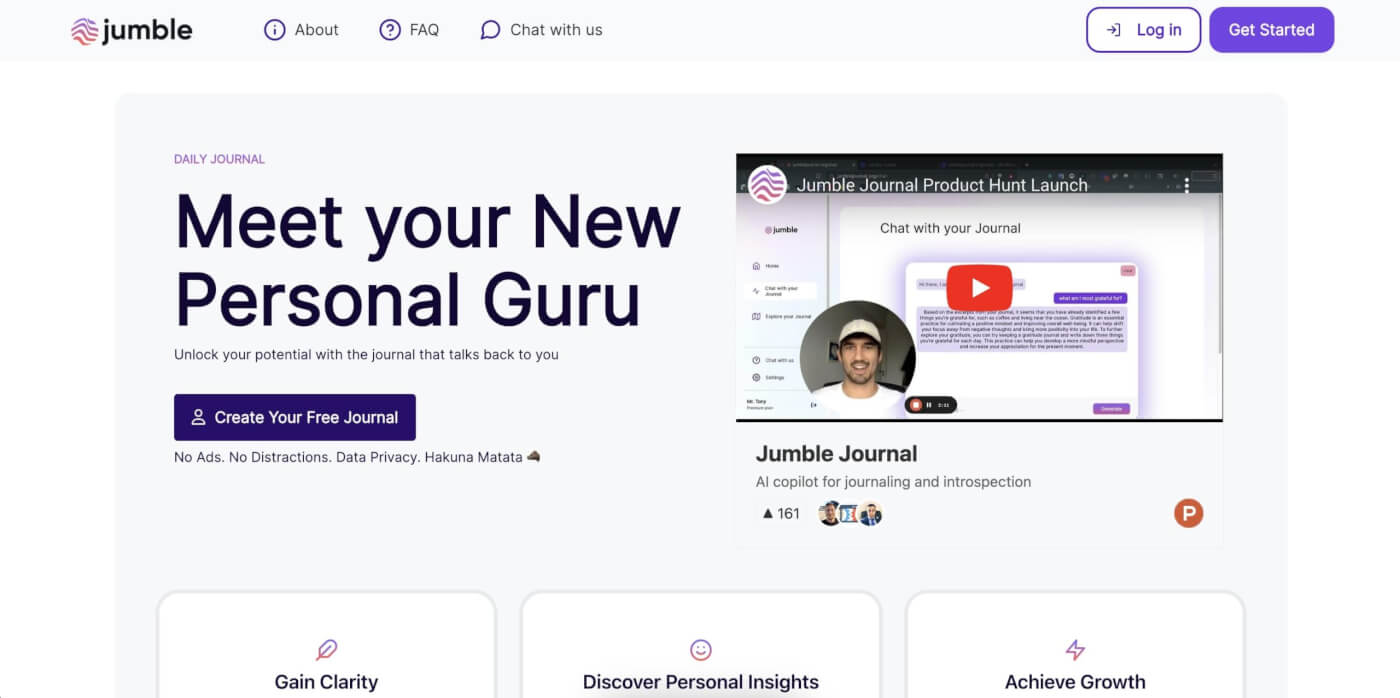Viewport: 1400px width, 698px height.
Task: Click the third upvoter avatar
Action: pyautogui.click(x=870, y=514)
